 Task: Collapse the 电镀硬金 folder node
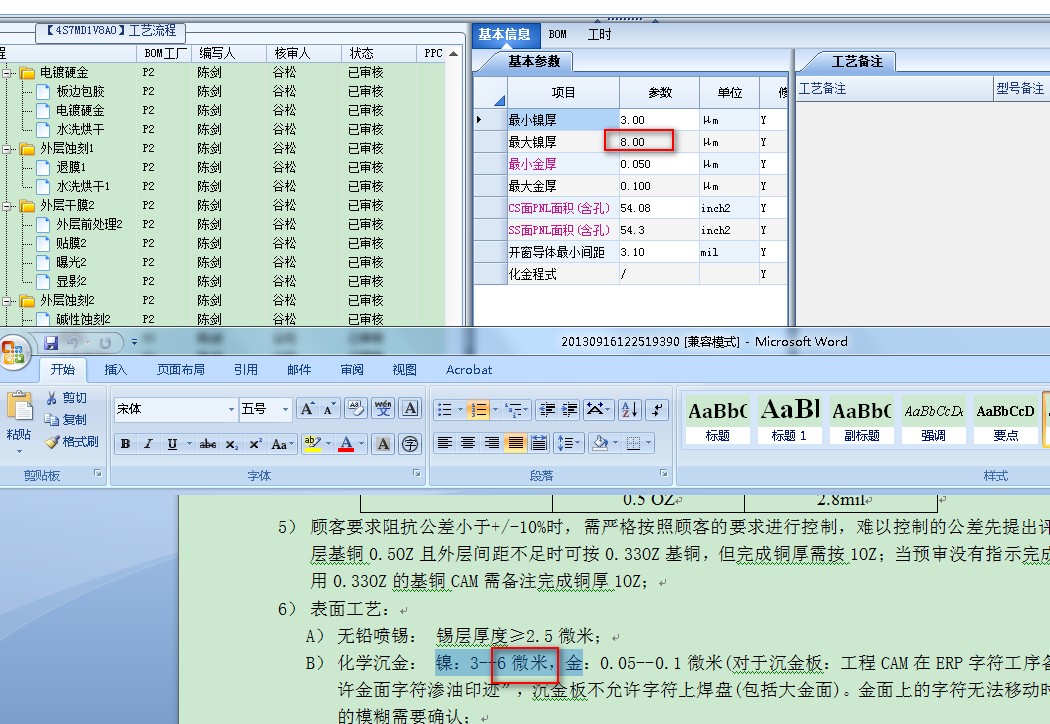click(7, 72)
